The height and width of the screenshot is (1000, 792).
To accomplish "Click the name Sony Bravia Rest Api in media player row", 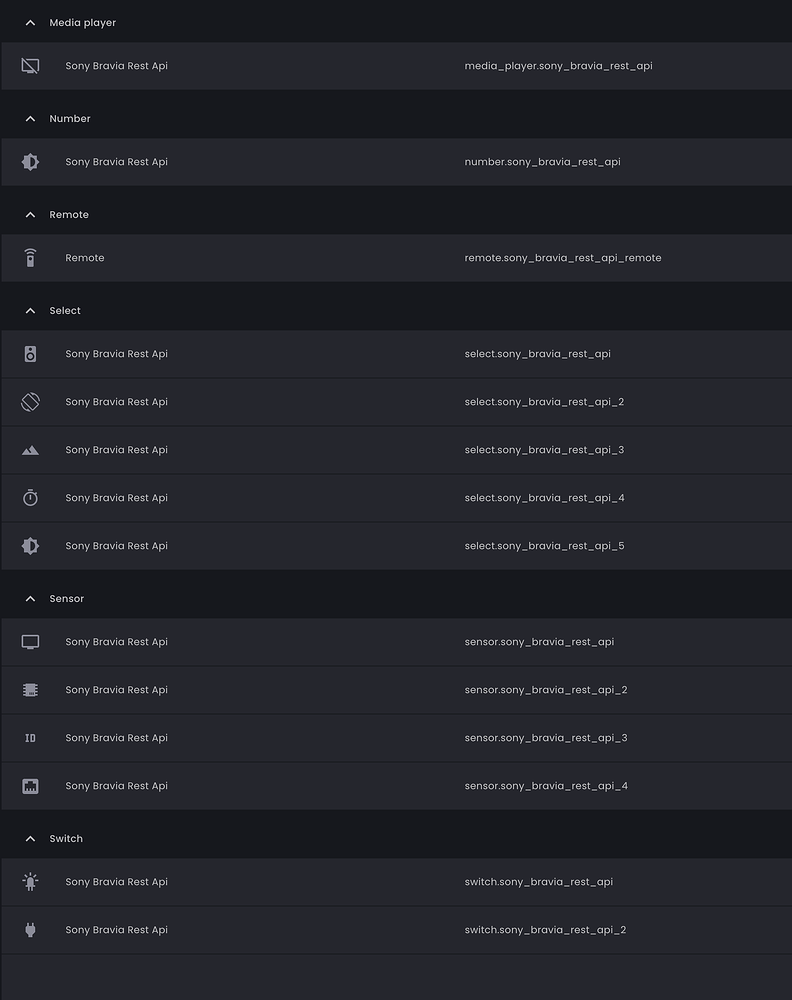I will pyautogui.click(x=117, y=66).
